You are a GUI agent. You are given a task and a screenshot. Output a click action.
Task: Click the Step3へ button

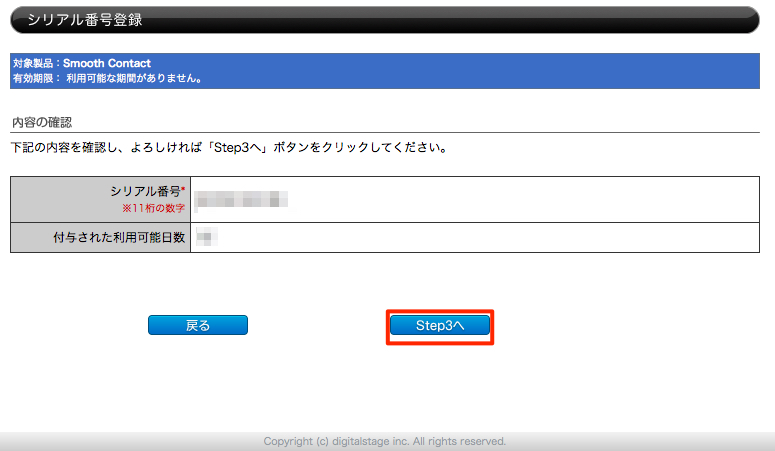[440, 325]
